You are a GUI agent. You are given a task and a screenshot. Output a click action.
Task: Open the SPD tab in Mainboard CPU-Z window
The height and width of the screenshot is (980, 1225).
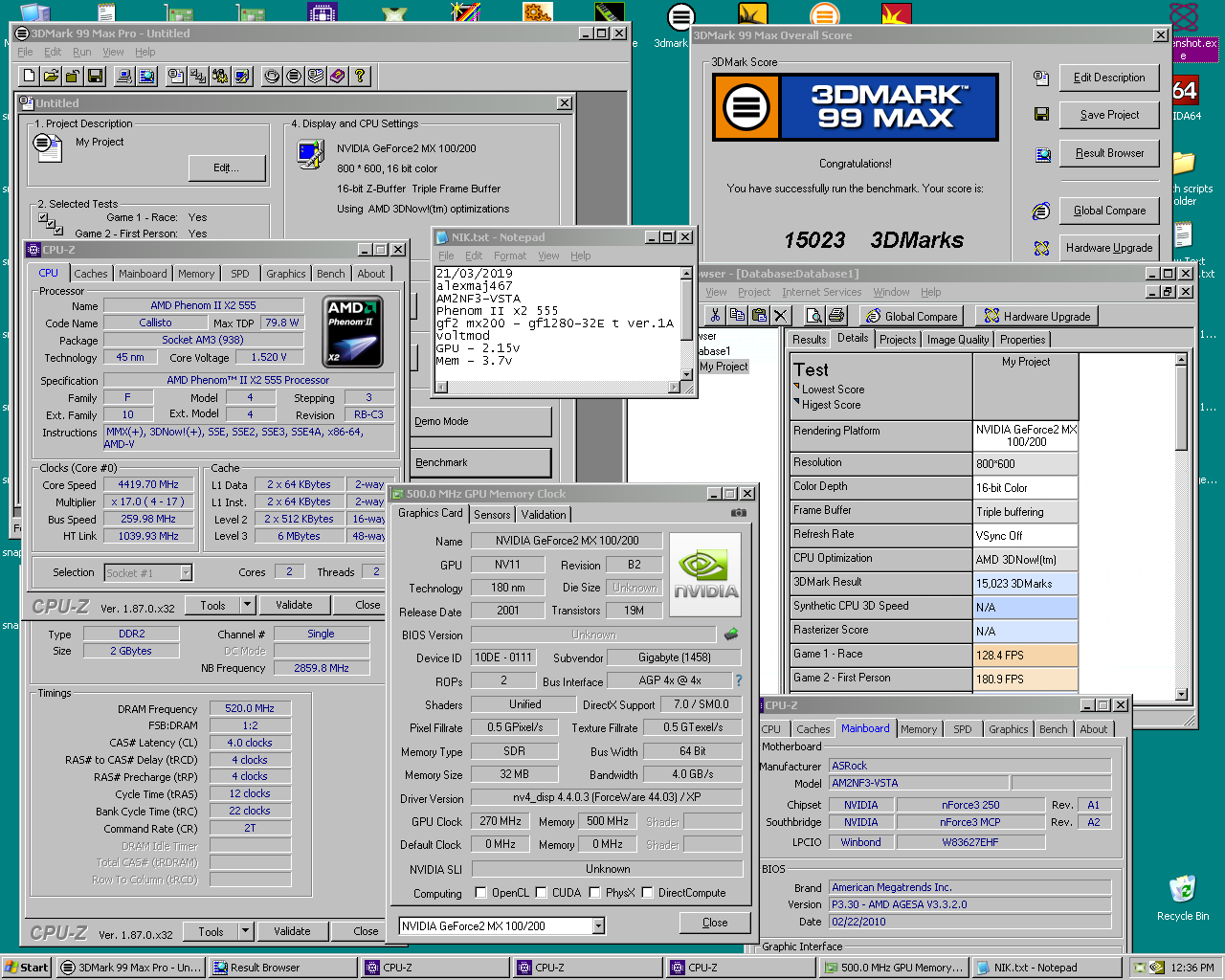pos(962,729)
